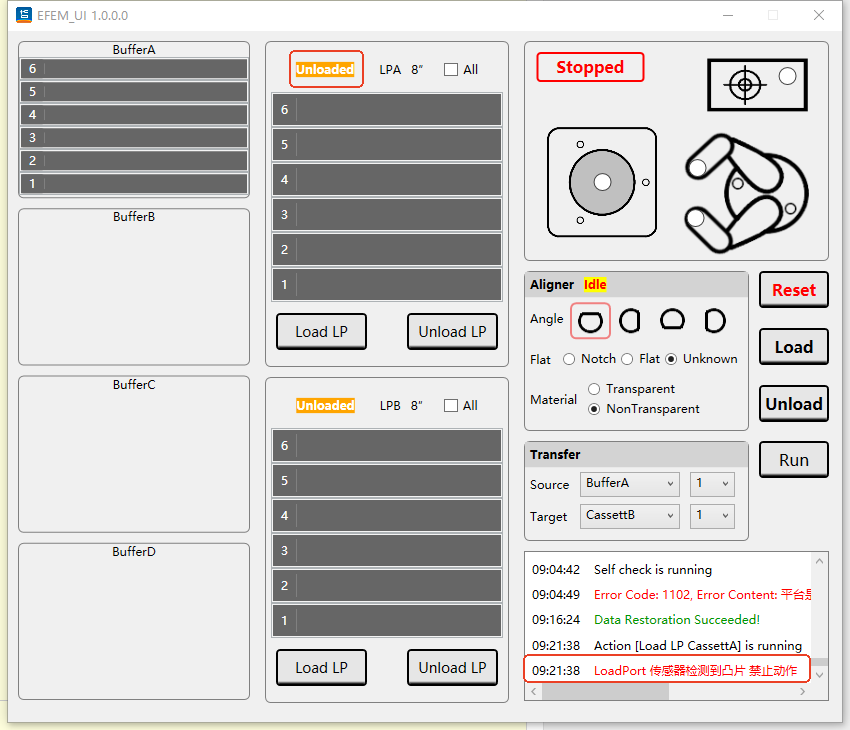Click the Load button
Screen dimensions: 850x730
coord(794,347)
